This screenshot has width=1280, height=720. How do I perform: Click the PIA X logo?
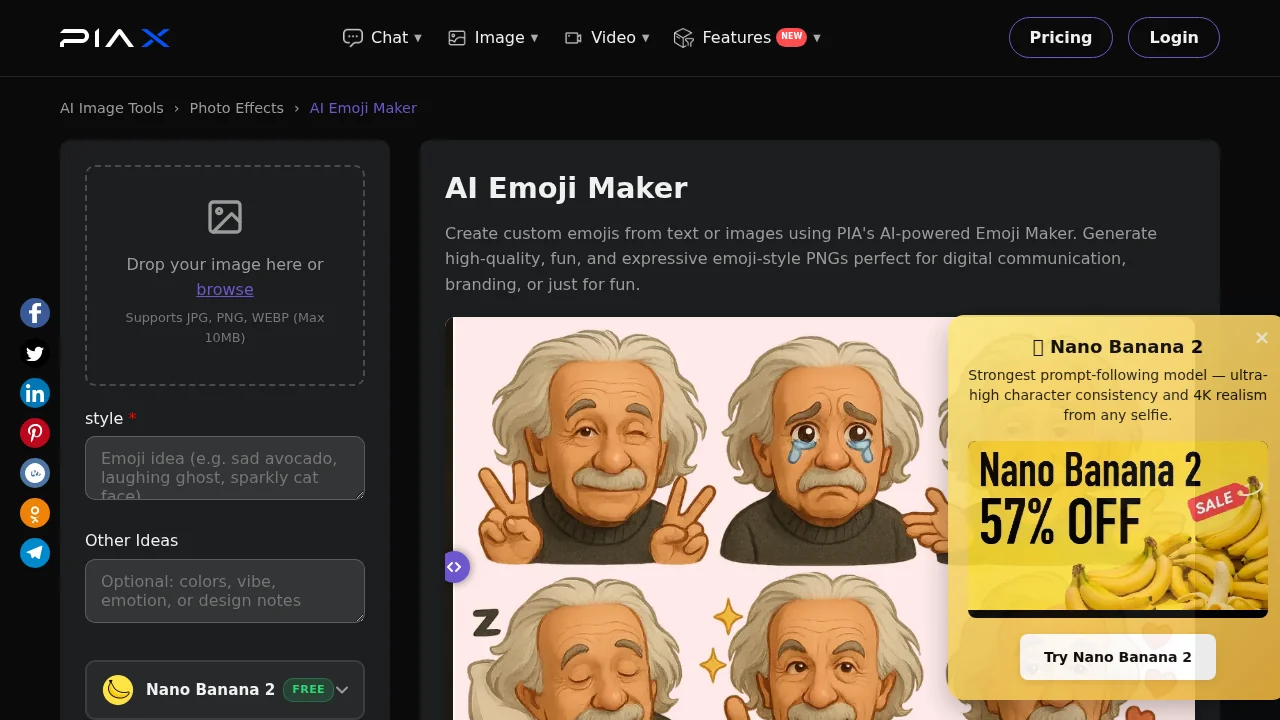tap(114, 37)
